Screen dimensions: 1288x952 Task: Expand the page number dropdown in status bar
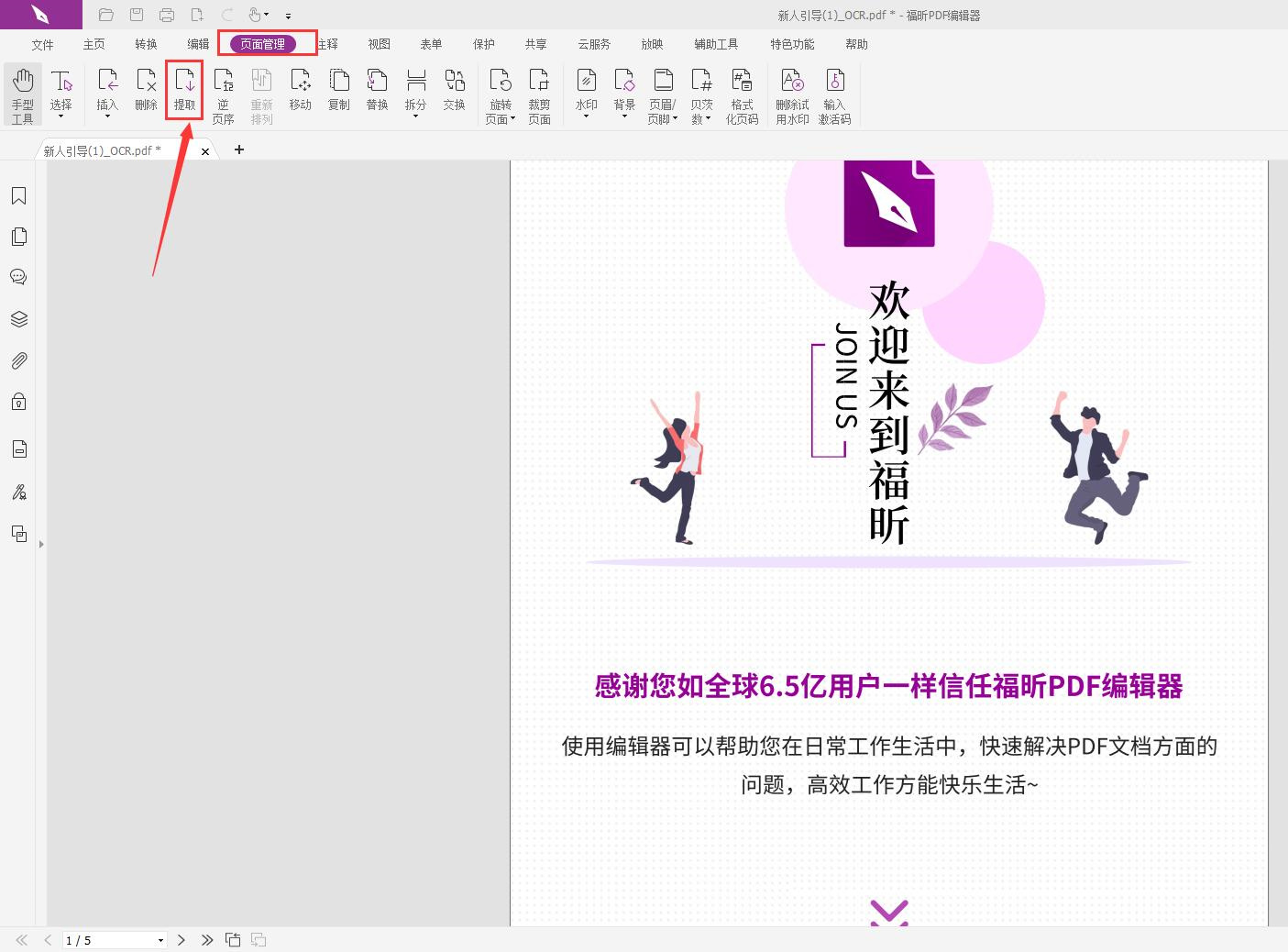click(160, 940)
